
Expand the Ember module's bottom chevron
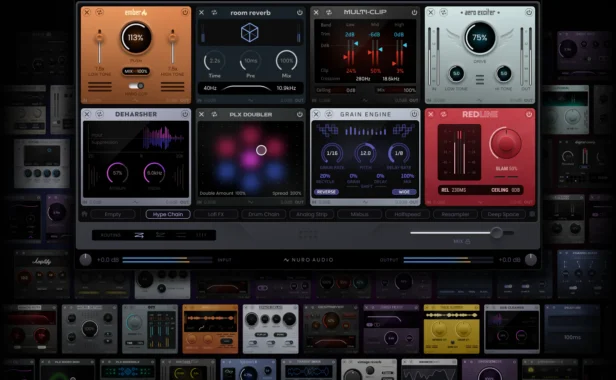coord(136,101)
